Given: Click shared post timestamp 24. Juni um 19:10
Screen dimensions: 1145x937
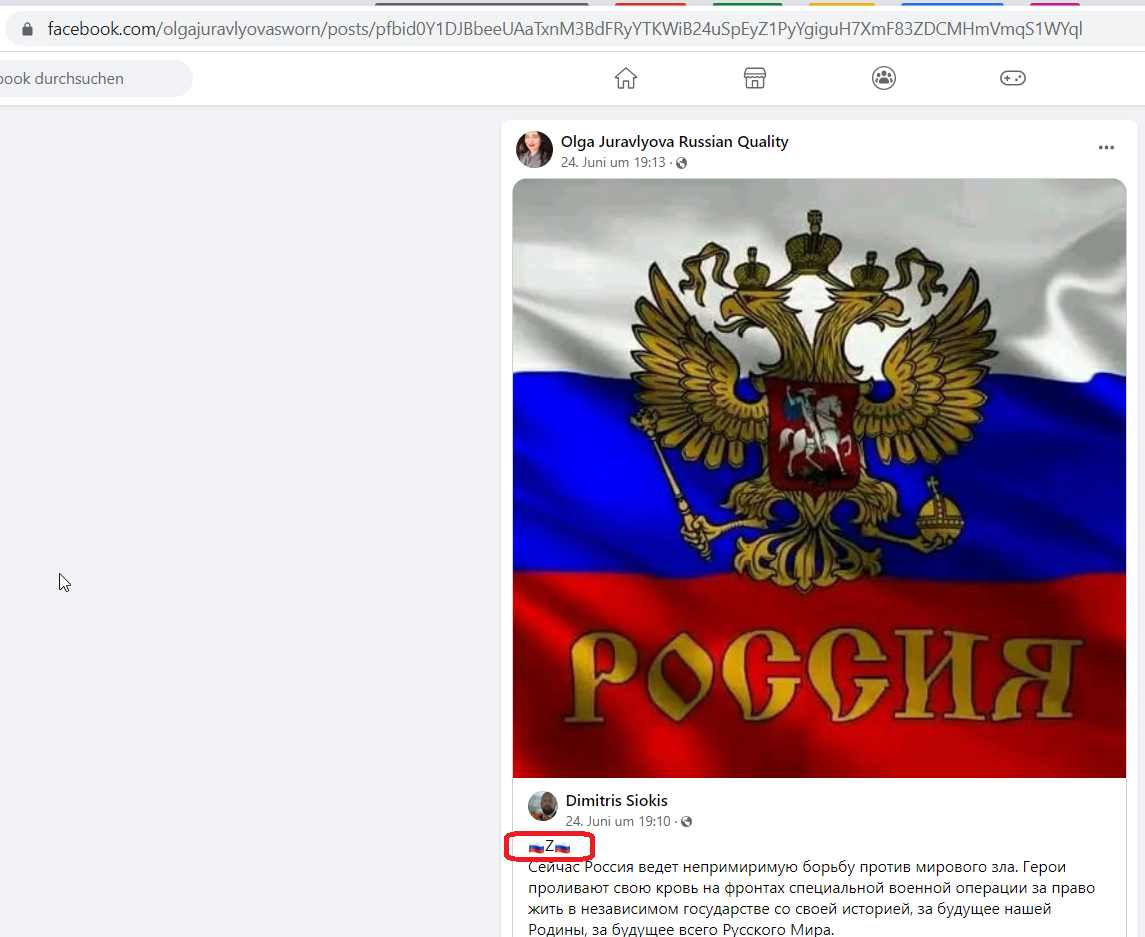Looking at the screenshot, I should pos(618,821).
